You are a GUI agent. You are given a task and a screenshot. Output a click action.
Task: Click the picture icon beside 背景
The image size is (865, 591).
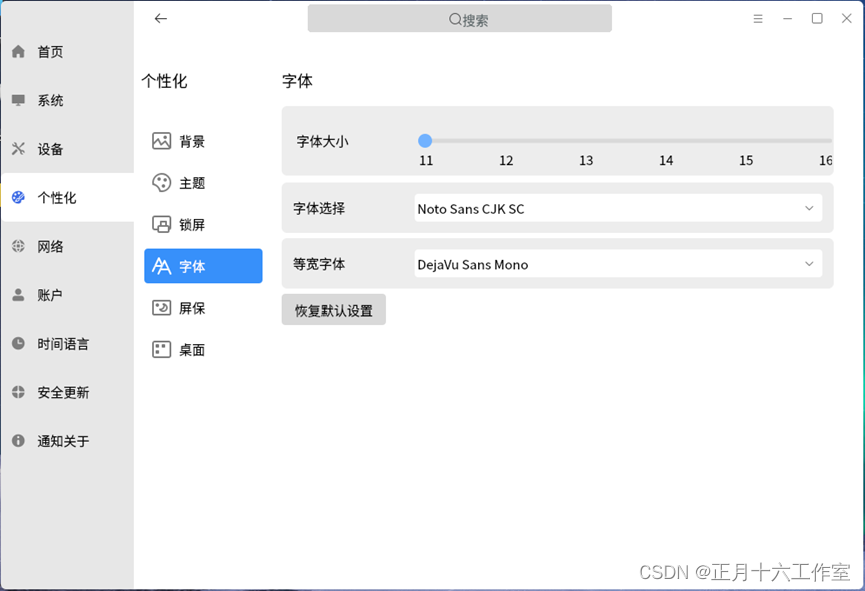[x=161, y=141]
